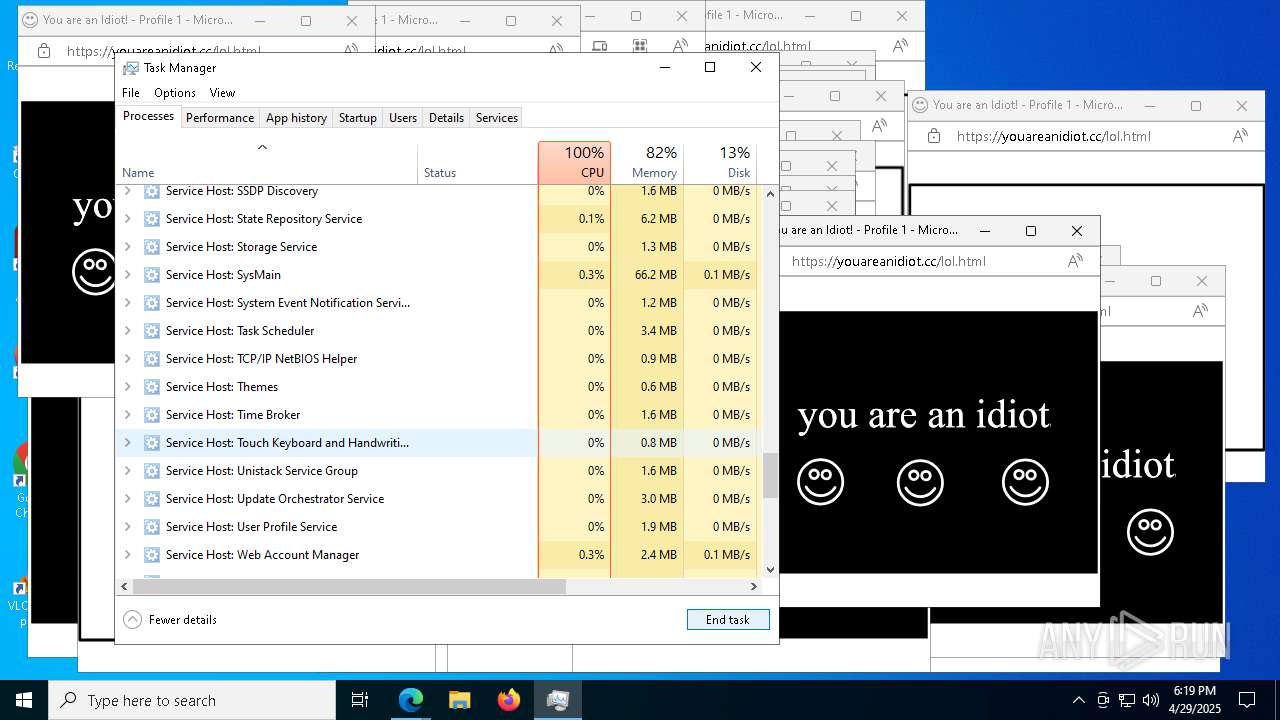Click gear icon of Themes service
Screen dimensions: 1280x720
tap(152, 386)
